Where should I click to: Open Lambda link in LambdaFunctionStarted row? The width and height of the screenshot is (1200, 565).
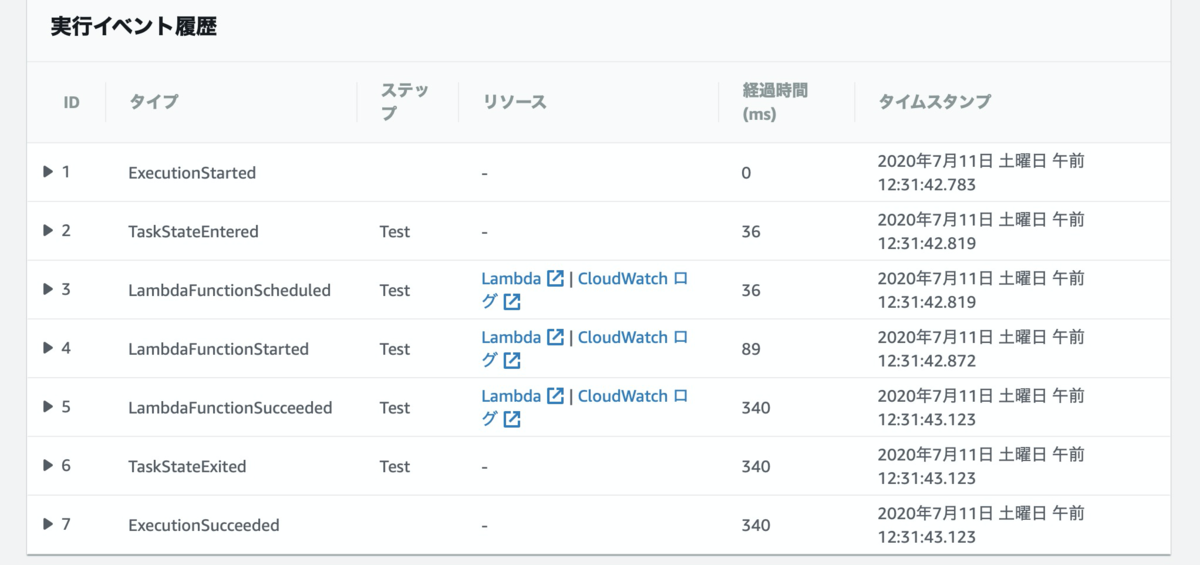[511, 337]
